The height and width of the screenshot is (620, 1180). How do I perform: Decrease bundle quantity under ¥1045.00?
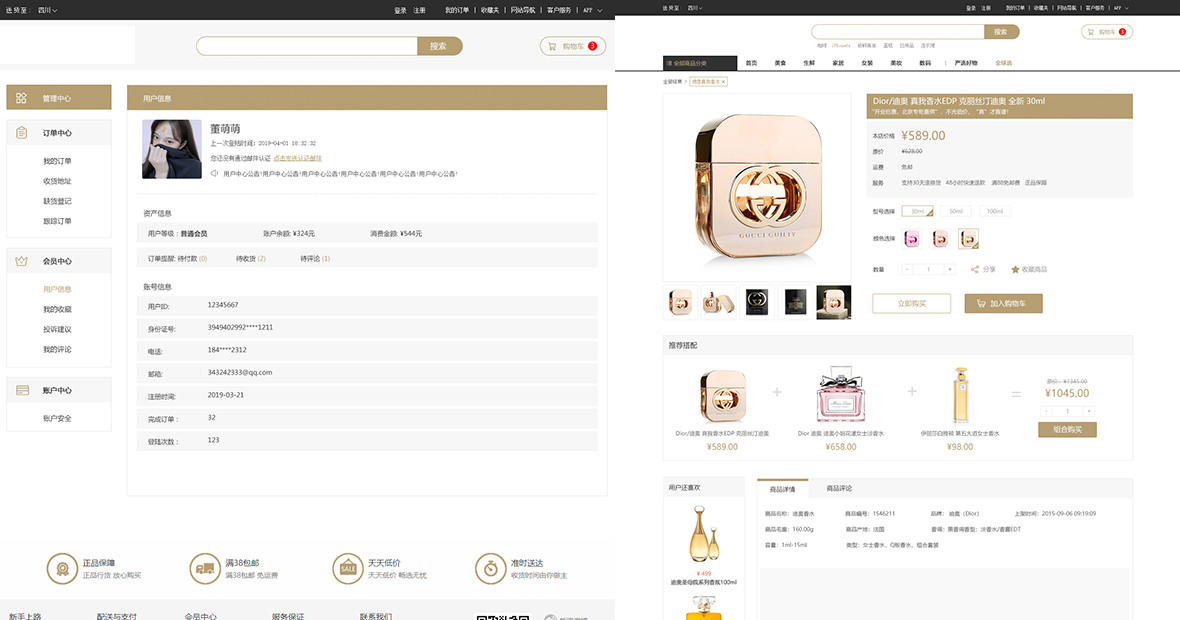[x=1046, y=411]
